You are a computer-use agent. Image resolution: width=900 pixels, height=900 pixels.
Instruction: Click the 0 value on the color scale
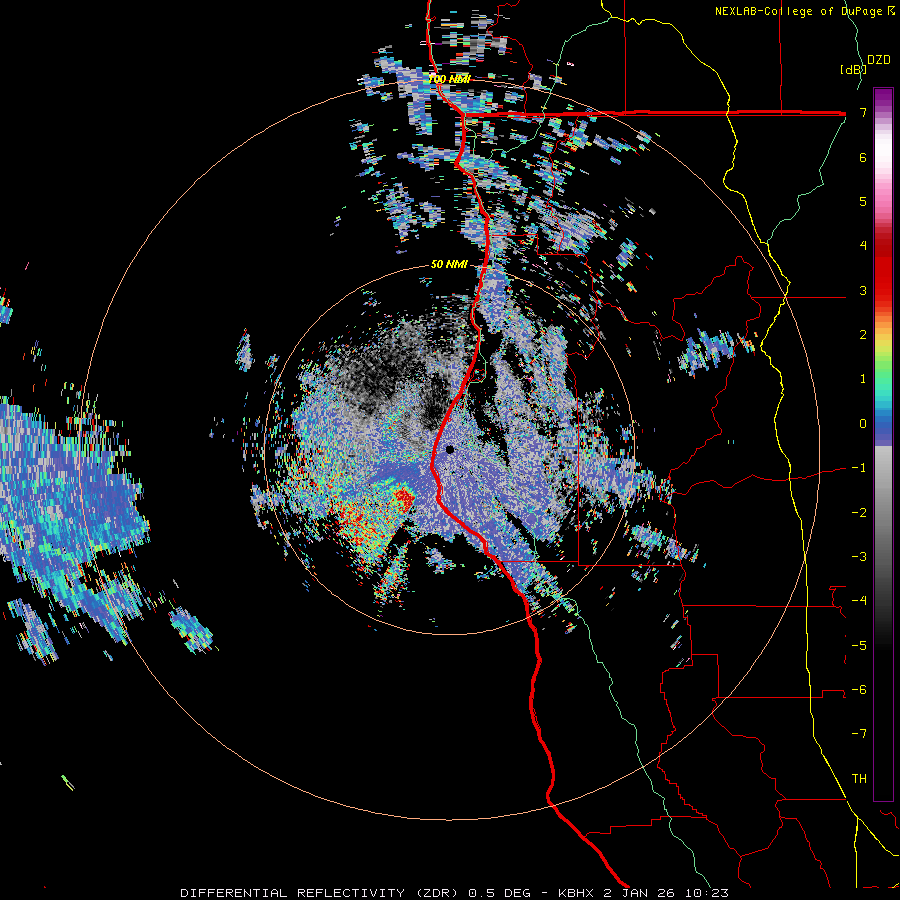pos(863,424)
